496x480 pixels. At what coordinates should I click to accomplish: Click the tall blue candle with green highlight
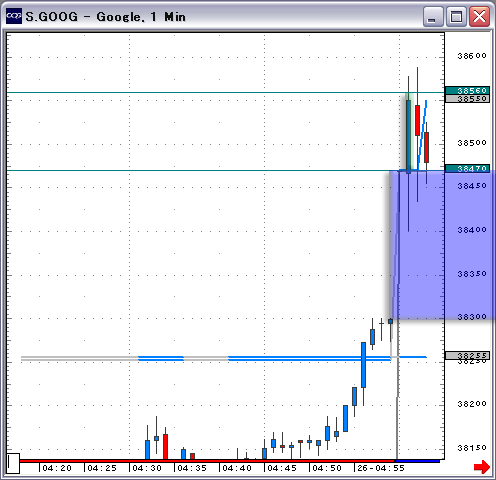click(409, 136)
